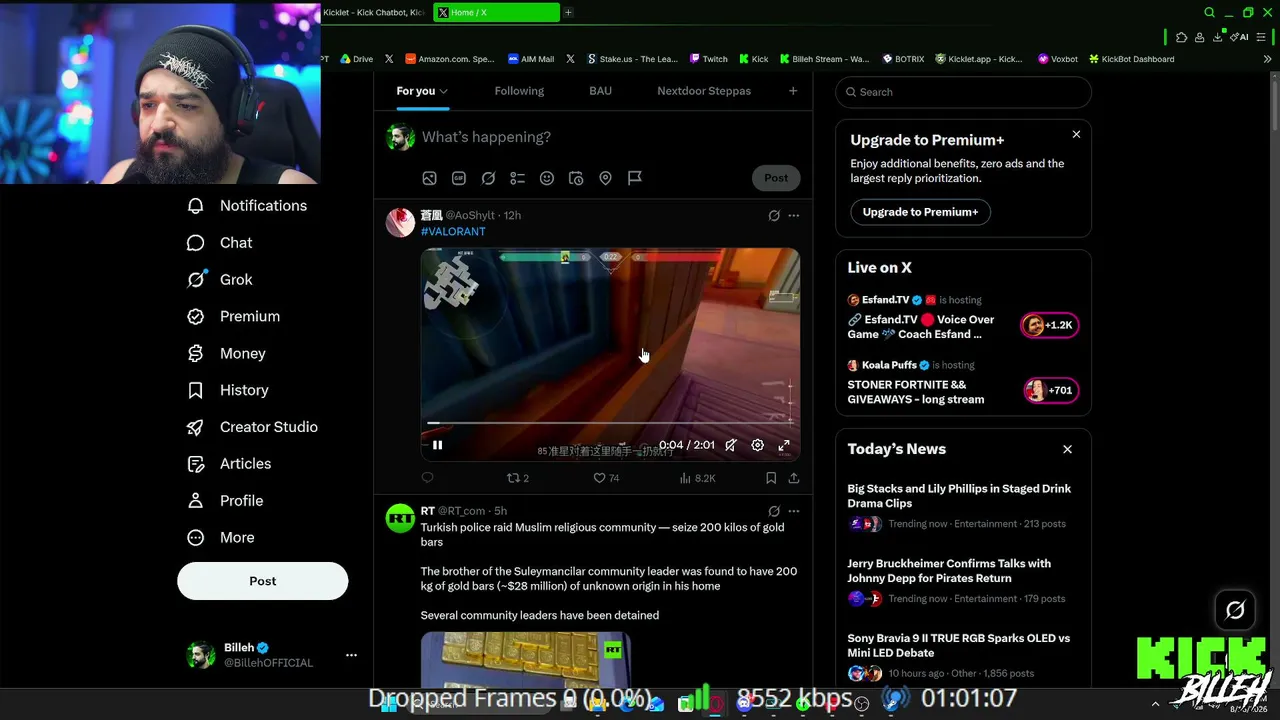1280x720 pixels.
Task: Open Grok actions on the RT post
Action: (x=774, y=511)
